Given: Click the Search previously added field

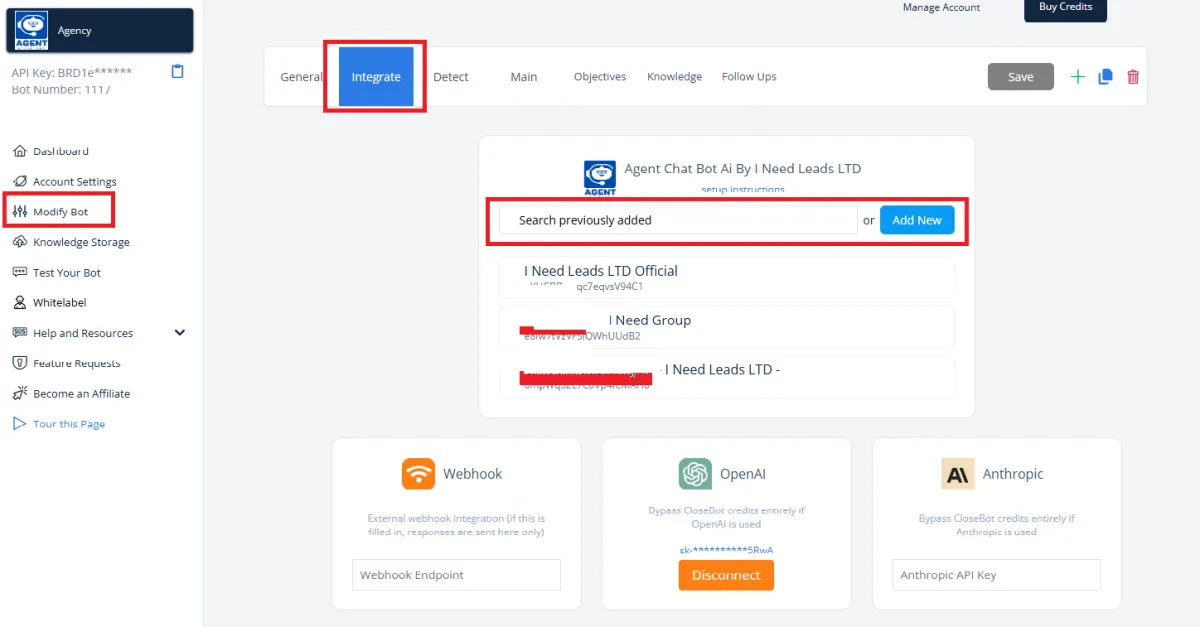Looking at the screenshot, I should (678, 220).
